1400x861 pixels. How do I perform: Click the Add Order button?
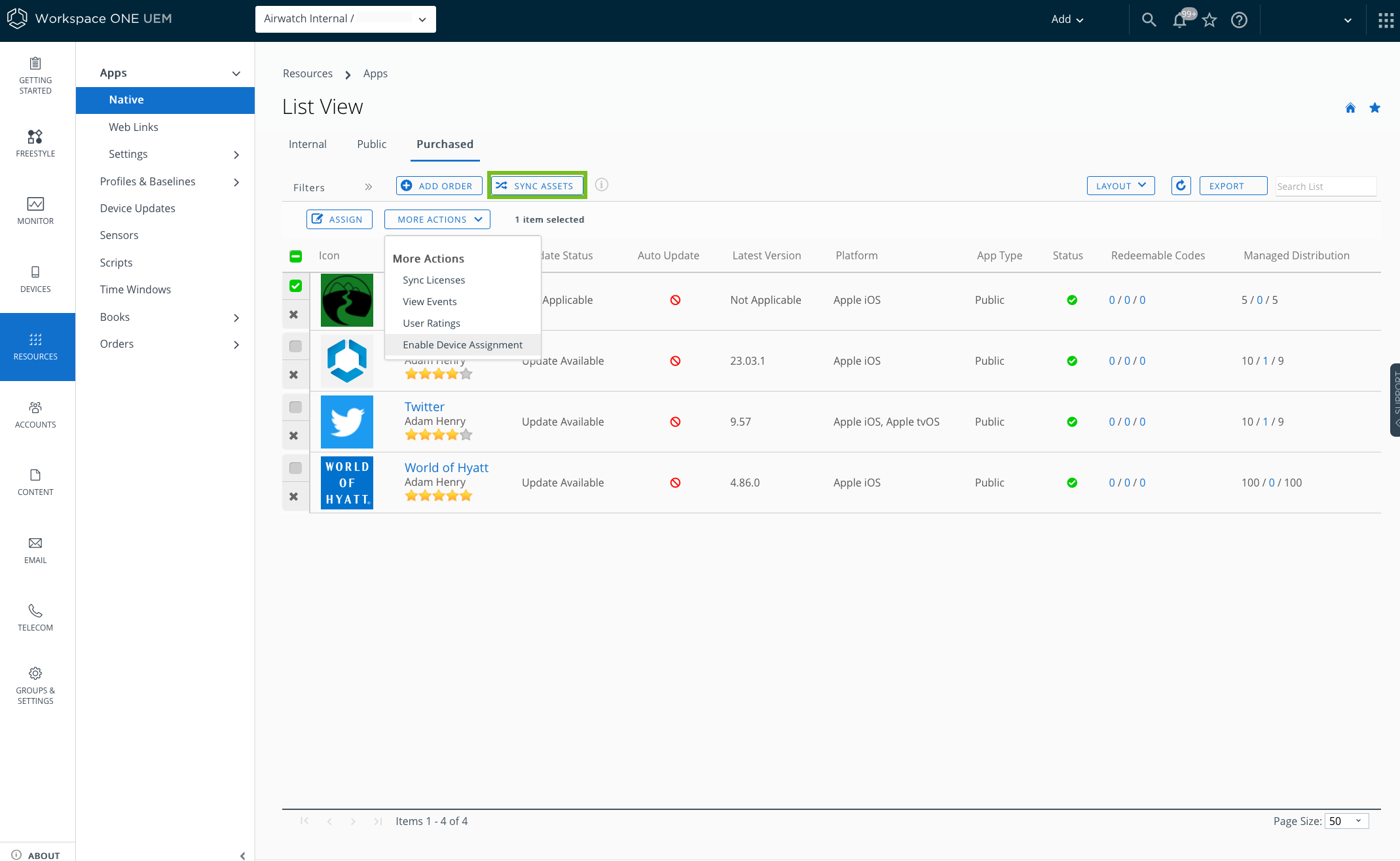pyautogui.click(x=439, y=186)
